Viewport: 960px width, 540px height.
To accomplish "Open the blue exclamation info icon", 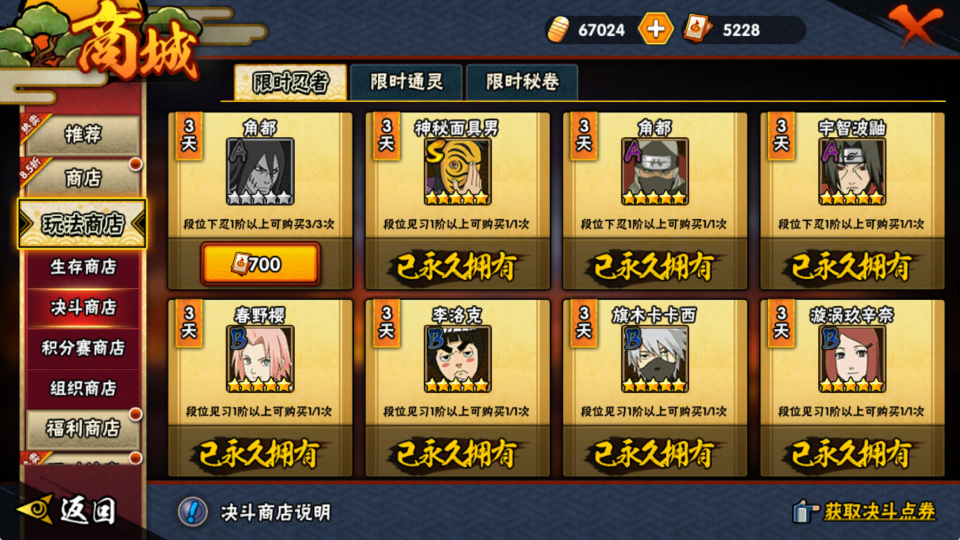I will point(192,511).
